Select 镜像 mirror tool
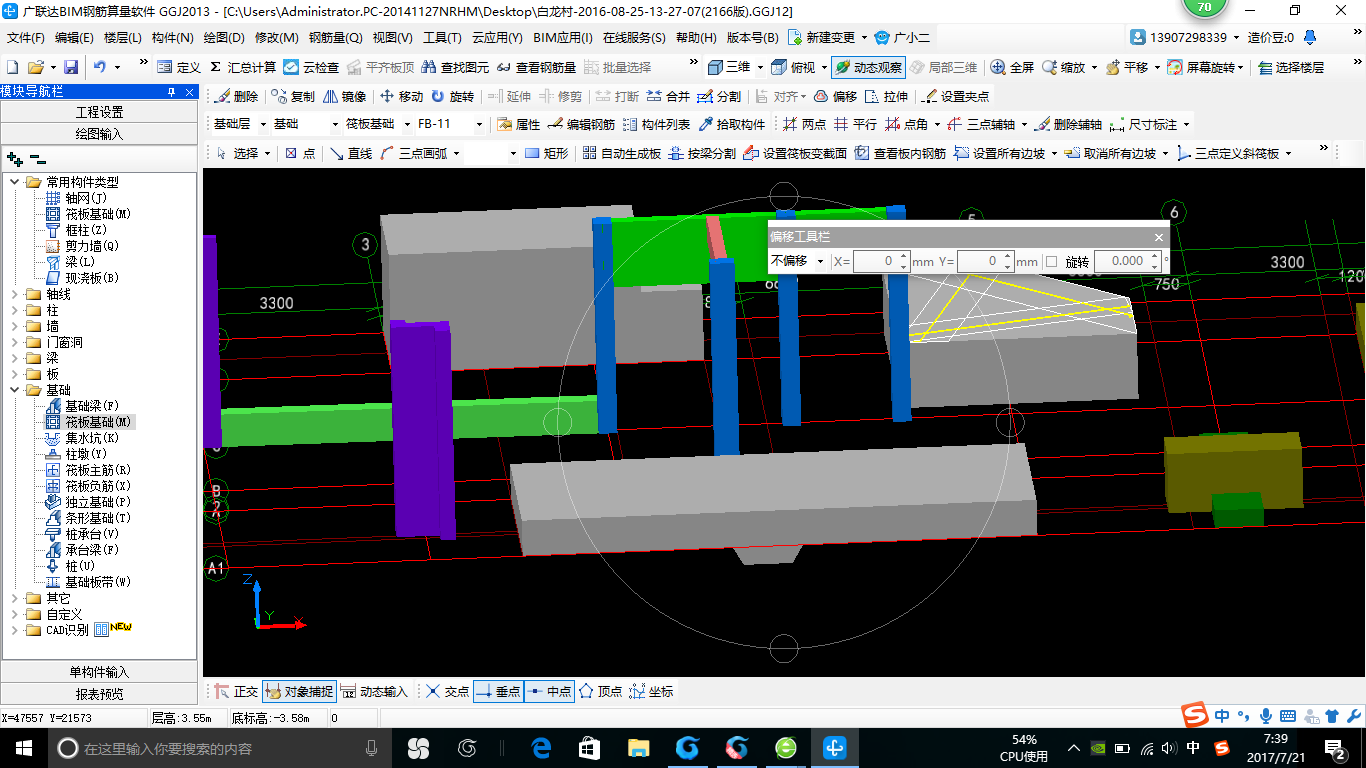Viewport: 1366px width, 768px height. click(x=345, y=96)
